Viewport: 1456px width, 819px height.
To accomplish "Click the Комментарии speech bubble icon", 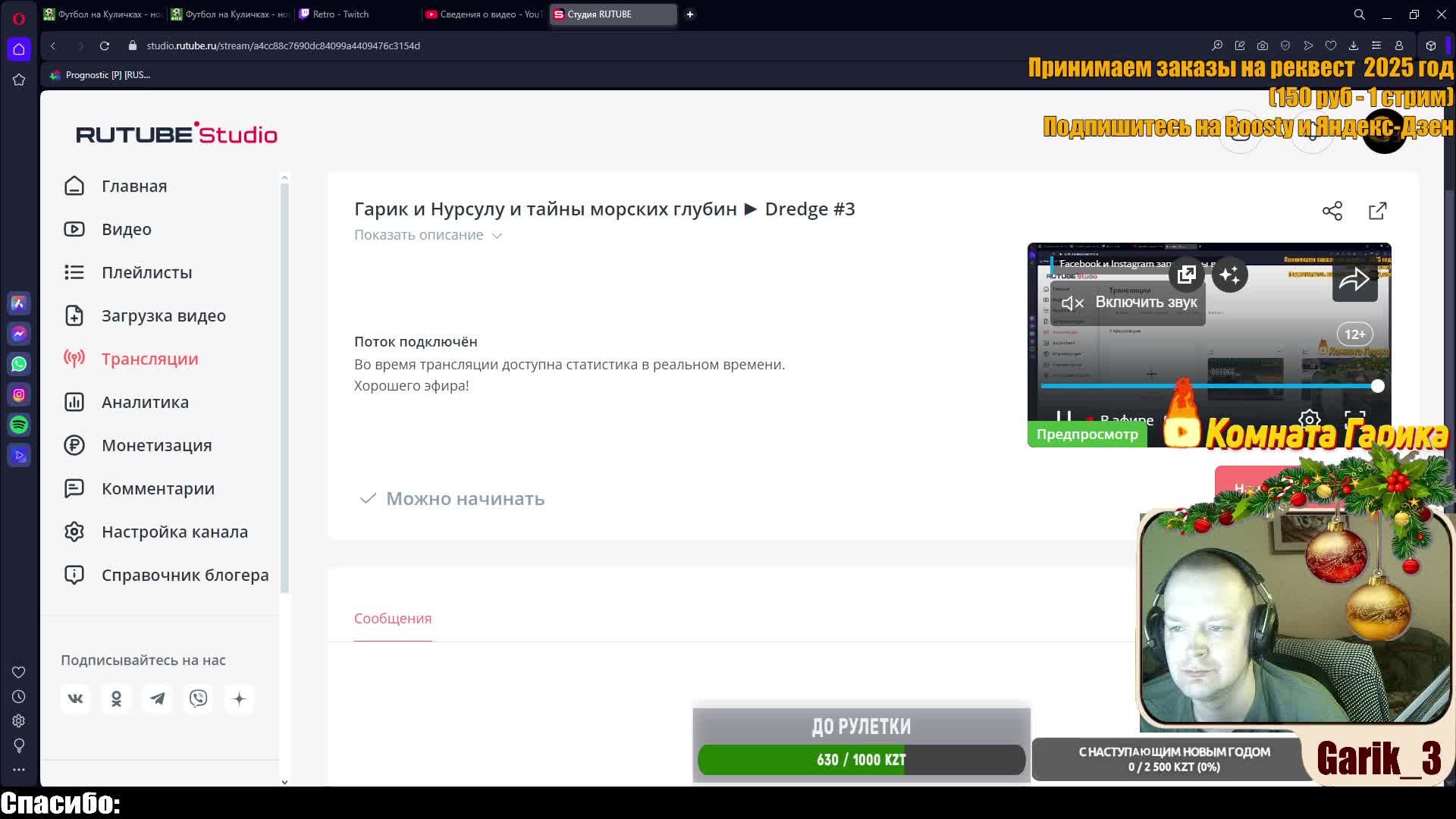I will 74,488.
